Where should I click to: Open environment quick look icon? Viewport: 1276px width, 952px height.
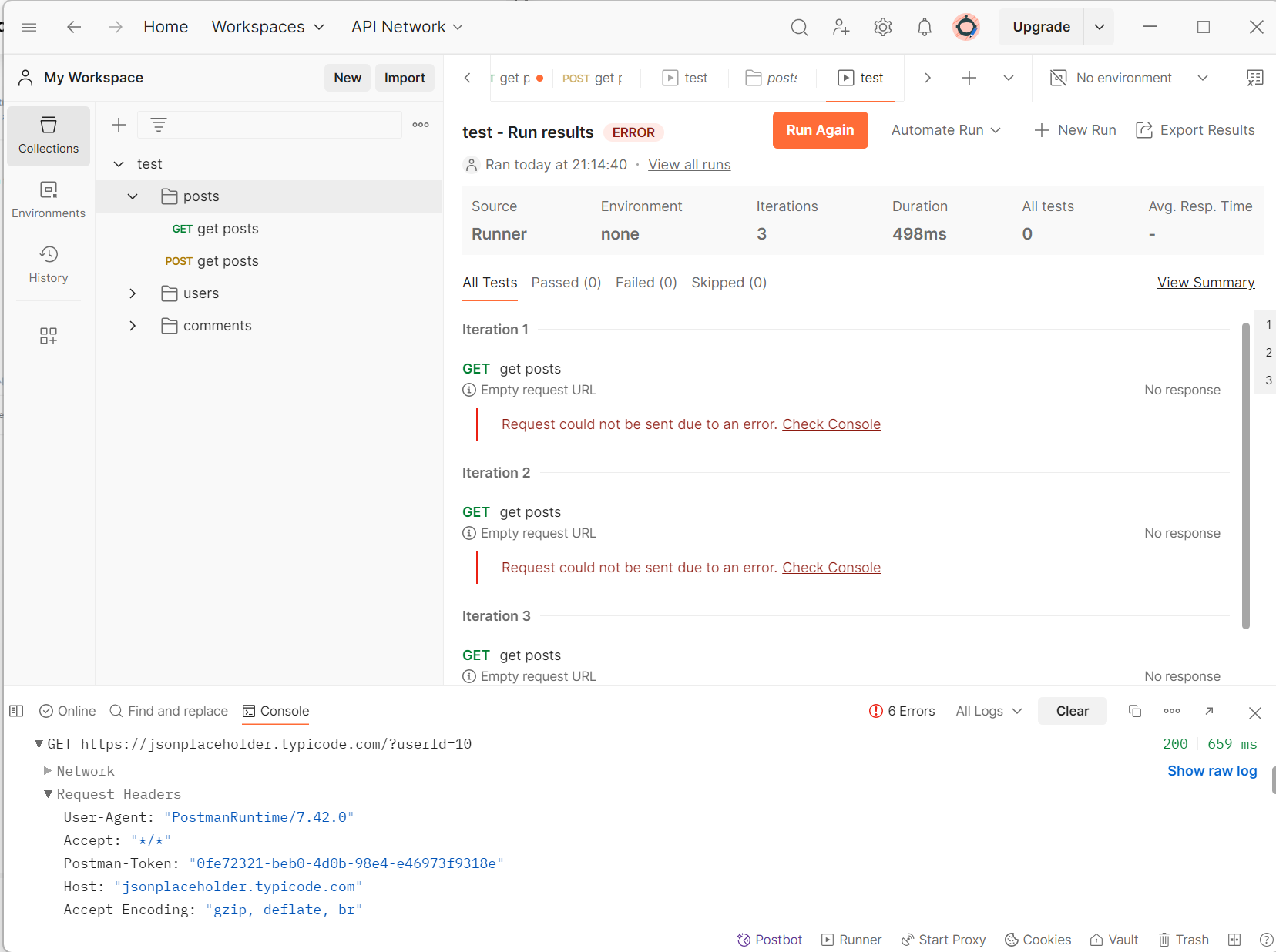(1255, 78)
